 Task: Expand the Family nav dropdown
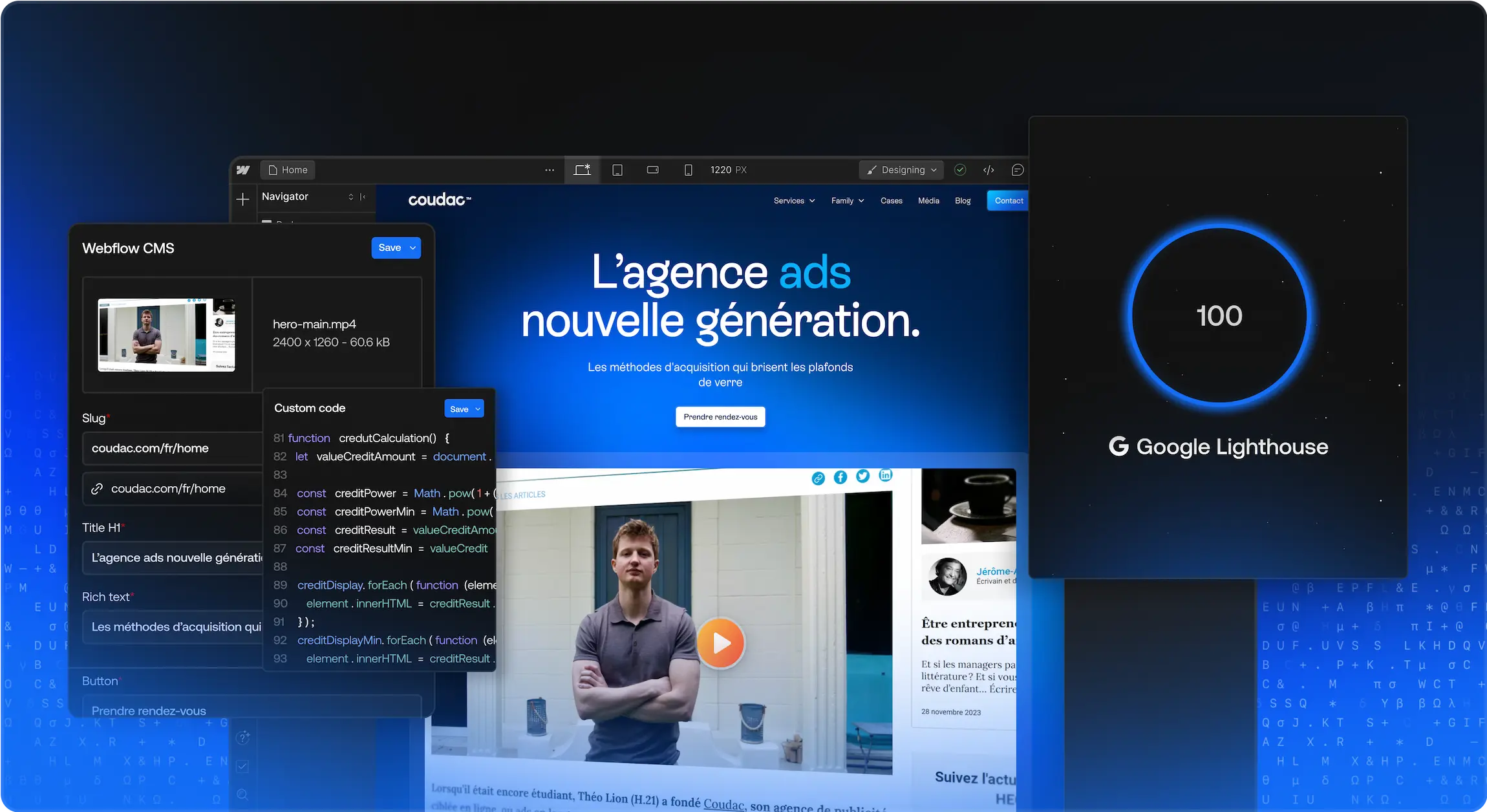pos(847,201)
